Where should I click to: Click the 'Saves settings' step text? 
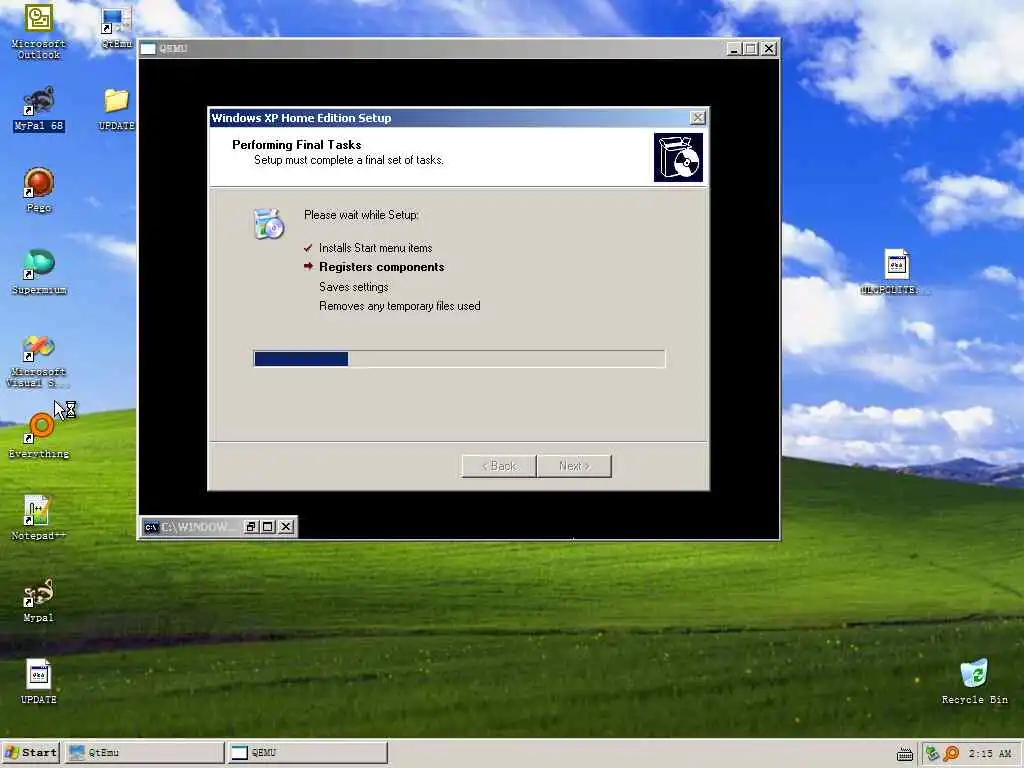[353, 287]
